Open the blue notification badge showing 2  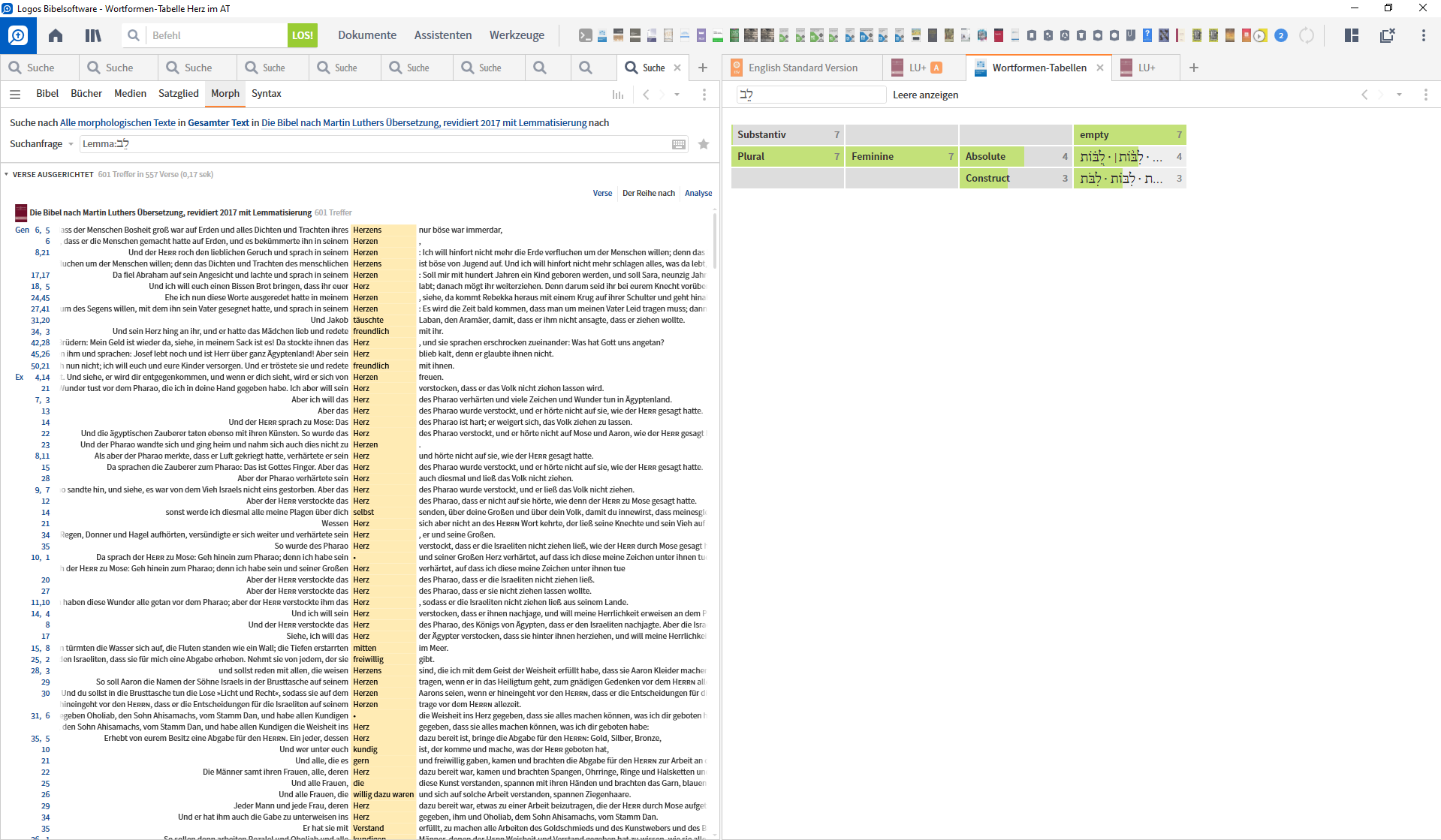tap(1281, 35)
